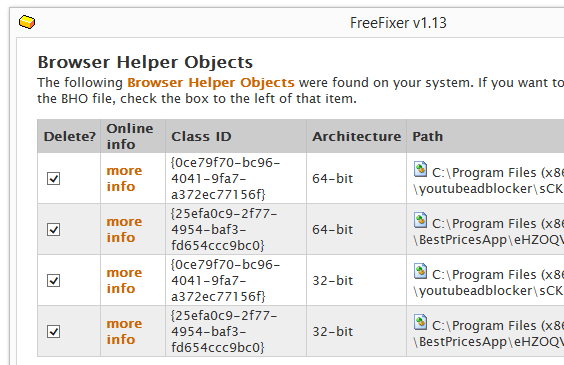This screenshot has width=564, height=365.
Task: Click file icon for 32-bit BestPricesApp path
Action: pos(420,322)
